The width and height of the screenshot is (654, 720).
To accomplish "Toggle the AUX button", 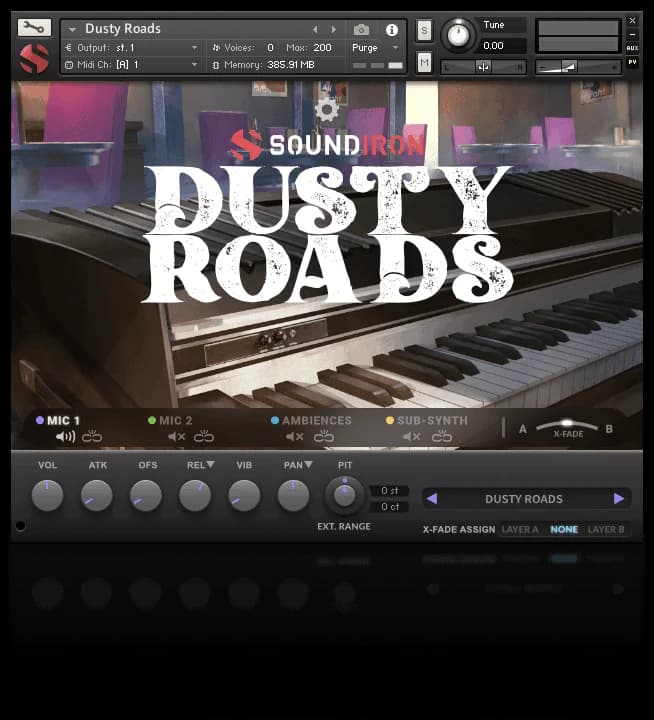I will (632, 48).
